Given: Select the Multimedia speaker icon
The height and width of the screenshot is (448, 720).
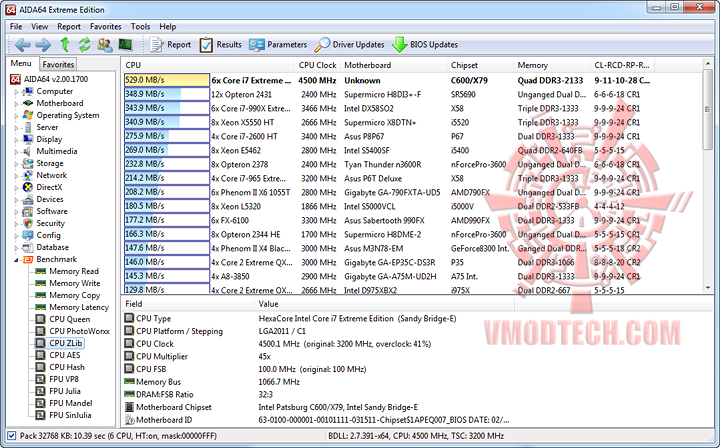Looking at the screenshot, I should pos(28,151).
